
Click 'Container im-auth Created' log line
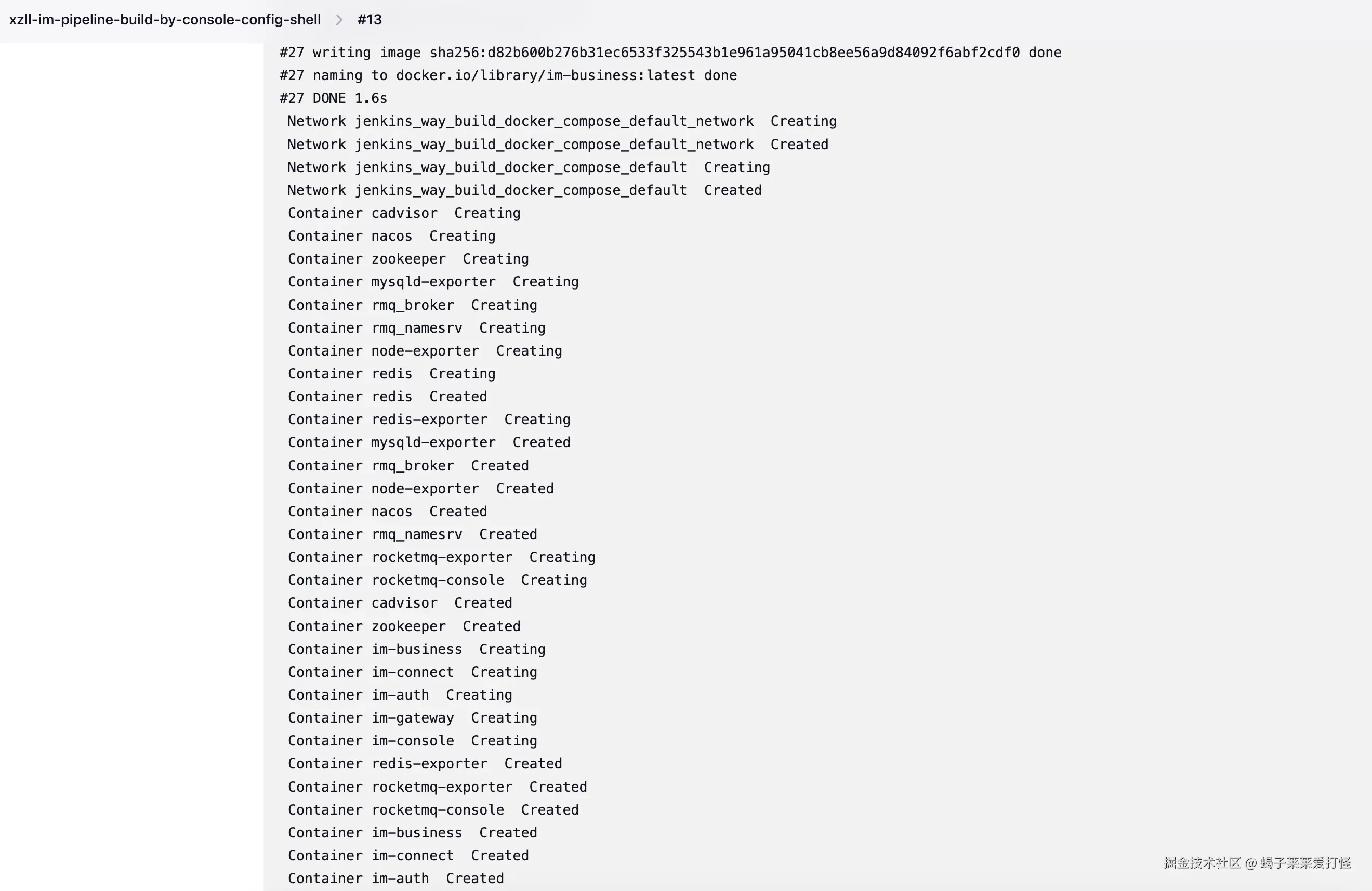click(x=395, y=879)
